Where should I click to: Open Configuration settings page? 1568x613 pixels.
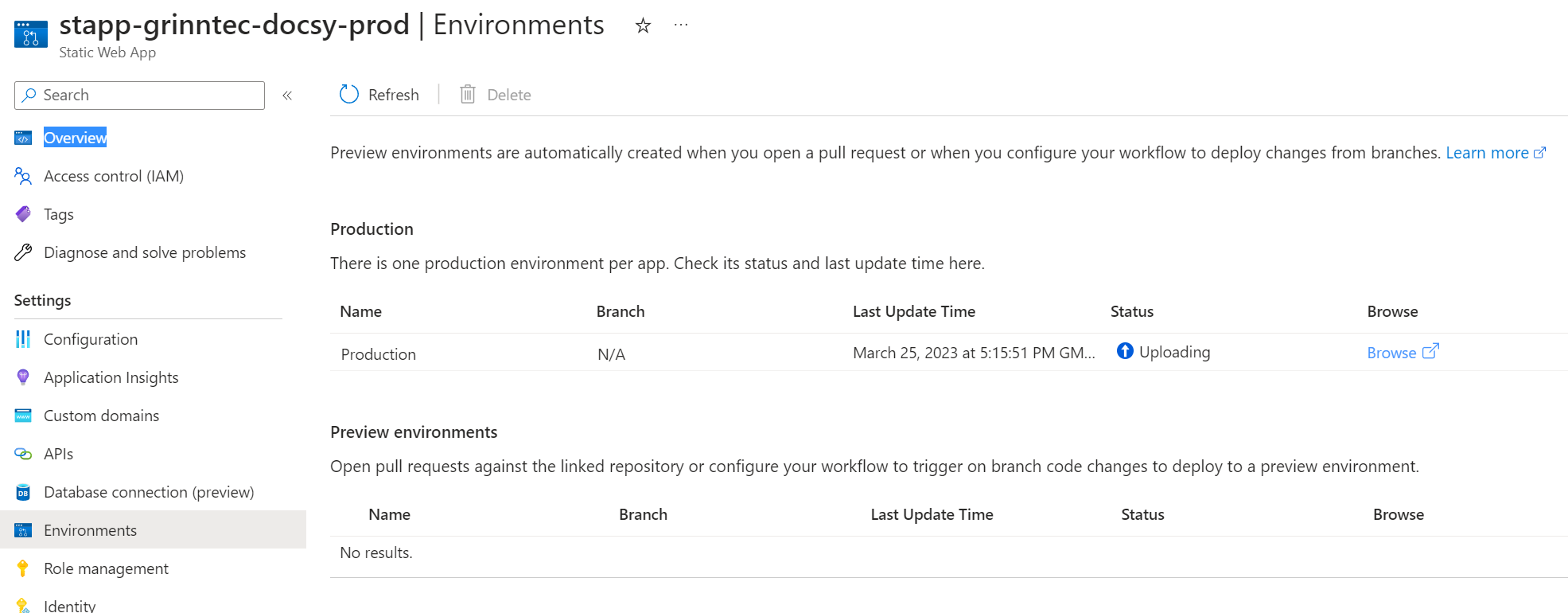tap(91, 339)
